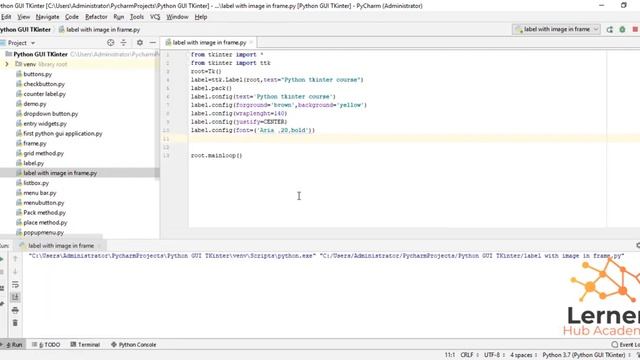Click the trash clear-all icon in Run panel
This screenshot has width=640, height=360.
click(x=15, y=323)
